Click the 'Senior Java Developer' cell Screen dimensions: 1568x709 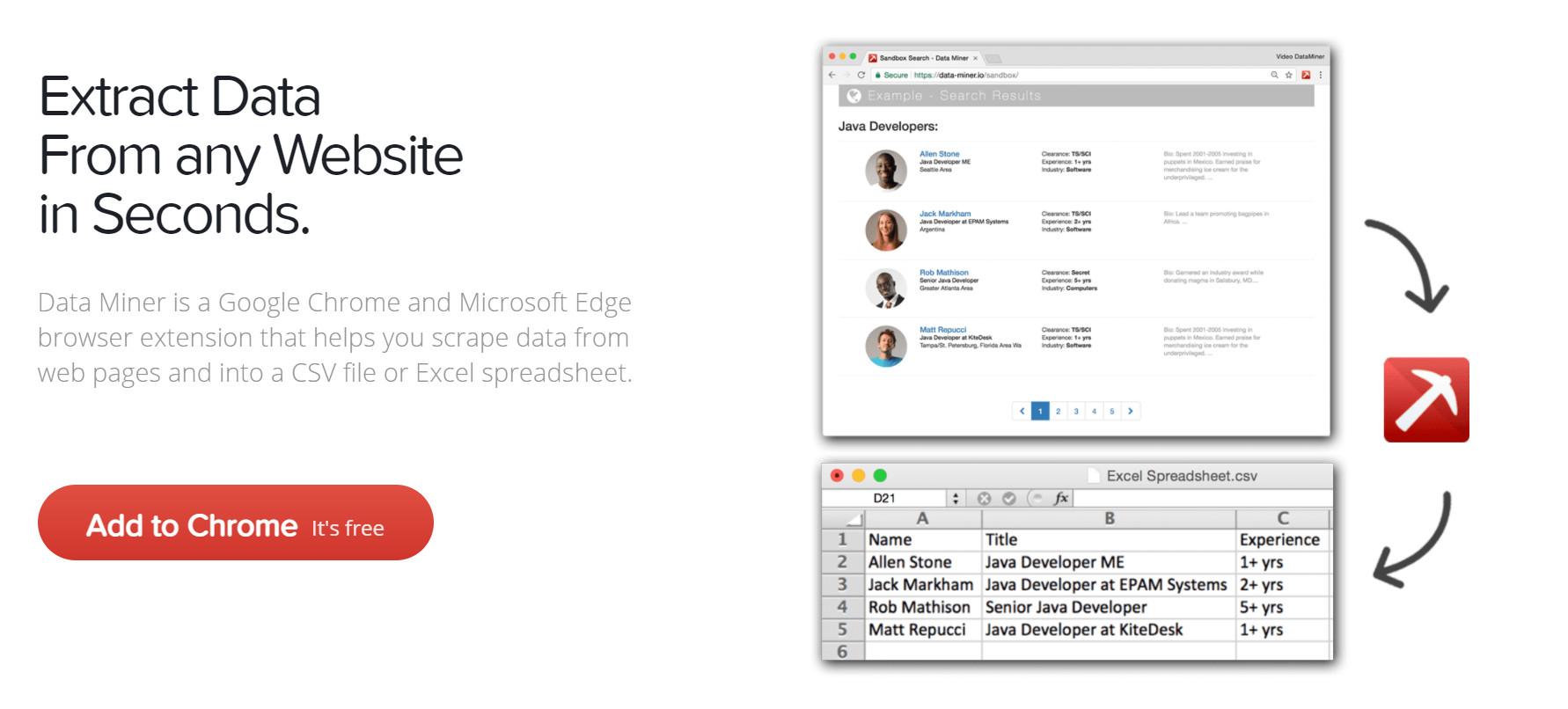tap(1109, 607)
